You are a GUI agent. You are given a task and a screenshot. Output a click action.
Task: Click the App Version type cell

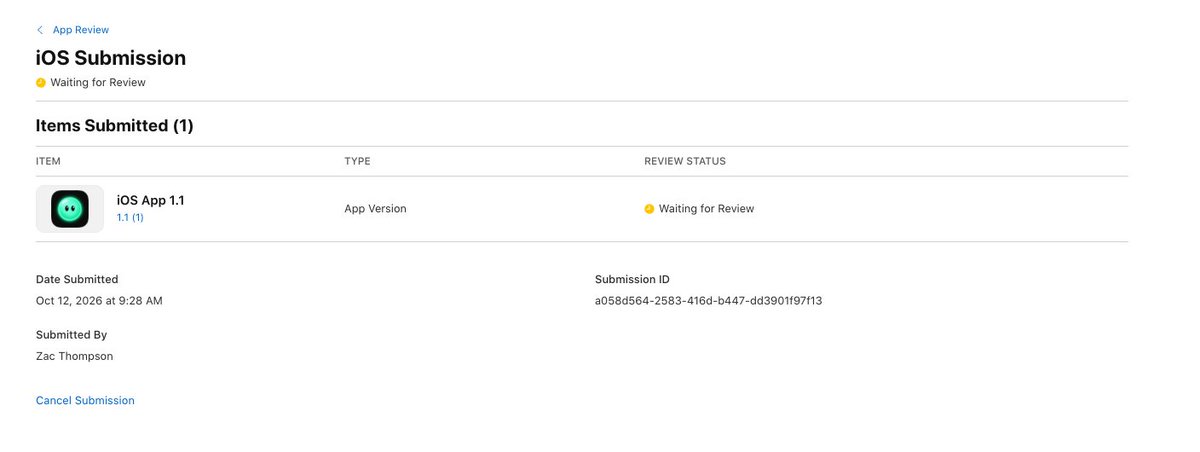pos(375,209)
